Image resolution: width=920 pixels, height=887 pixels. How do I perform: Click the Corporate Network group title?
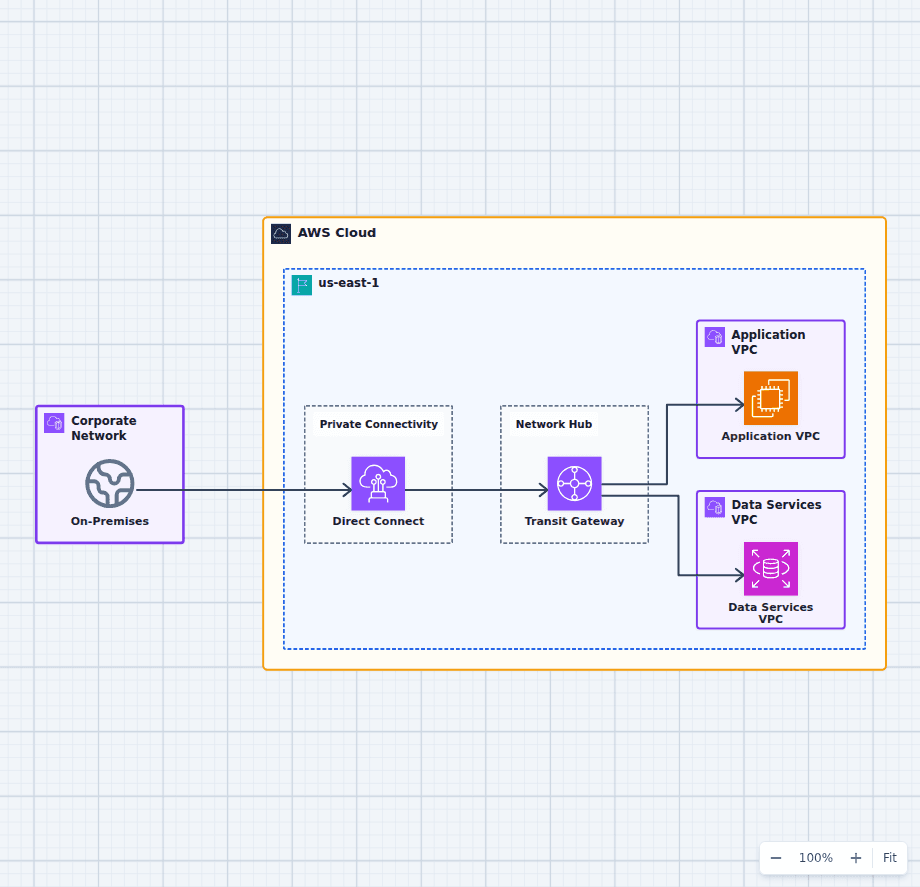tap(104, 428)
